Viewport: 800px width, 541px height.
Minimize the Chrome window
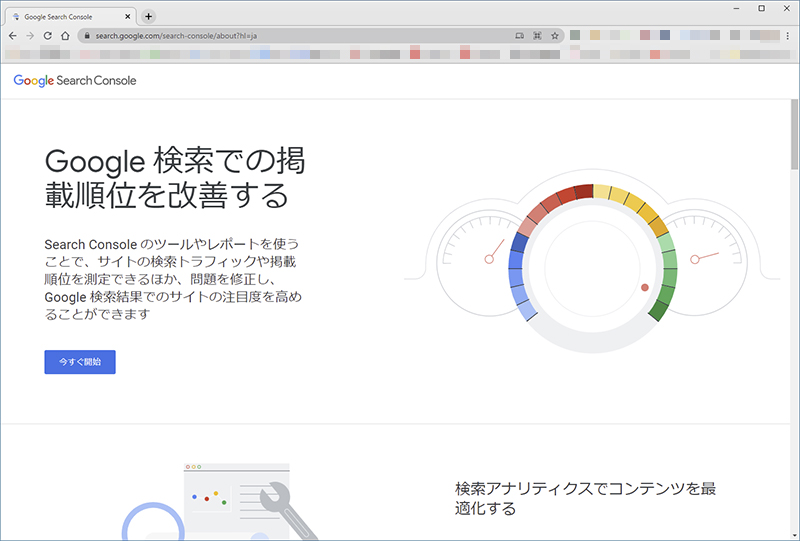(x=736, y=8)
